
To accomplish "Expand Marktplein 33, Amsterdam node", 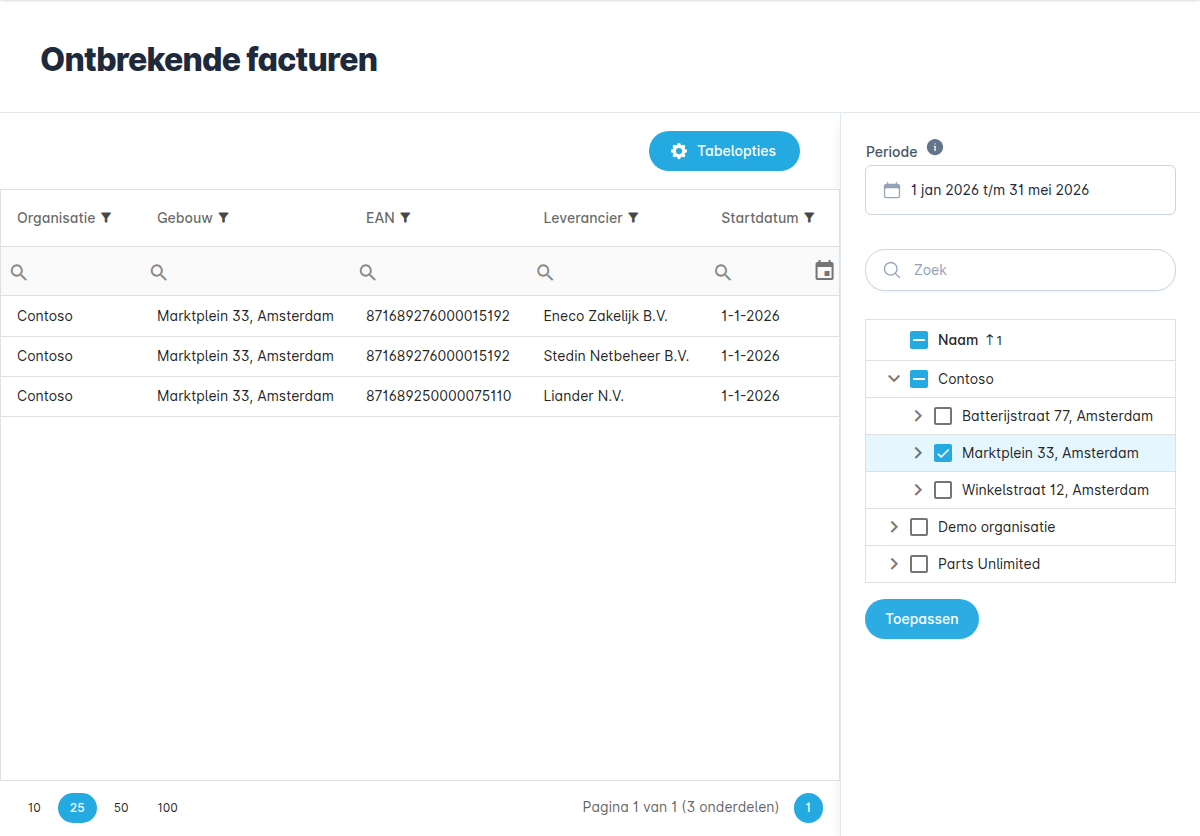I will point(918,453).
